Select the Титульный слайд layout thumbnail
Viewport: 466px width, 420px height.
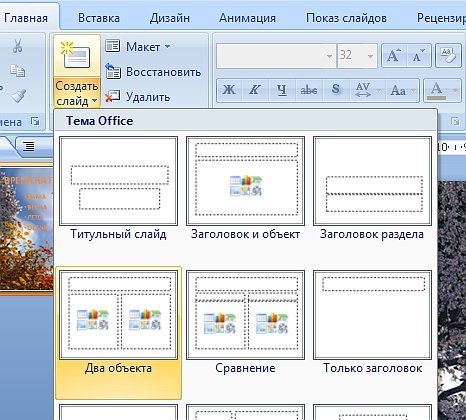tap(118, 181)
